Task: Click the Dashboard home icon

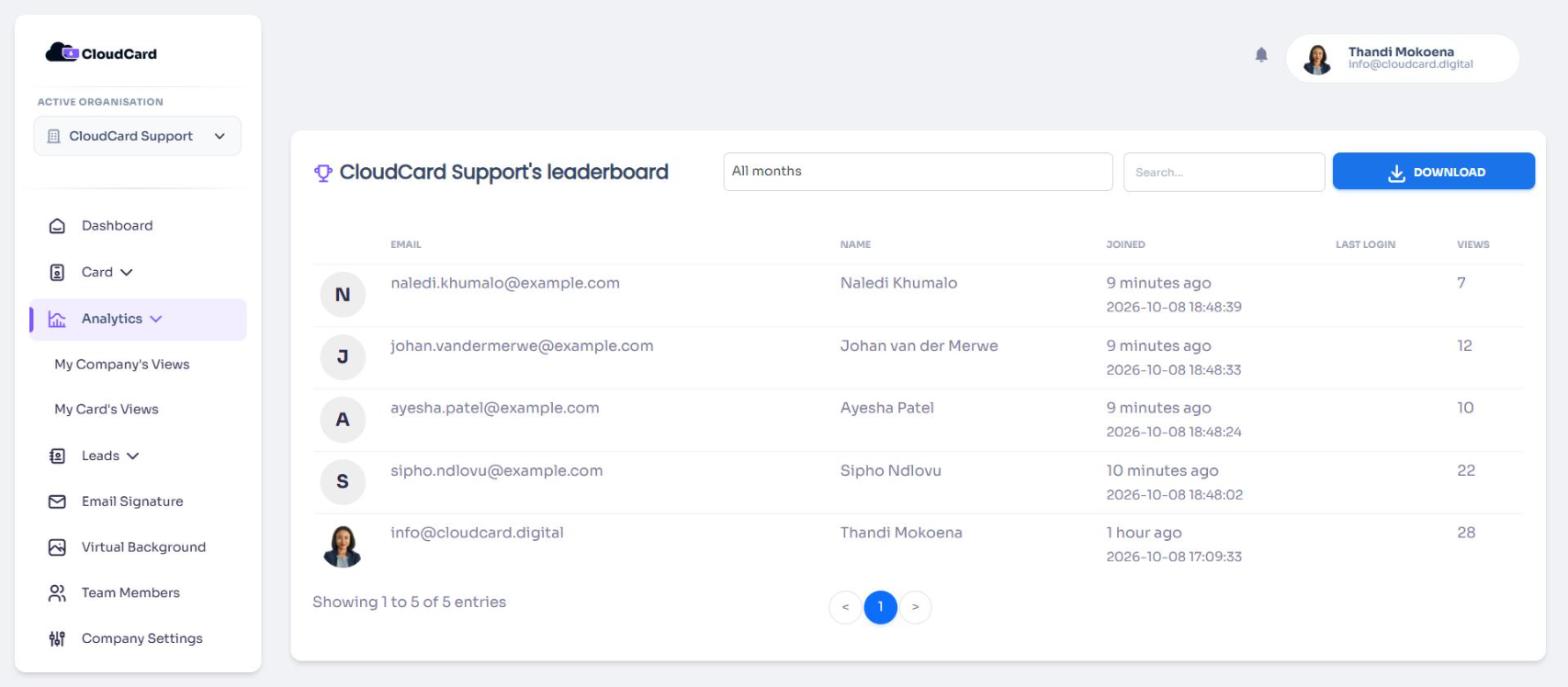Action: pos(57,226)
